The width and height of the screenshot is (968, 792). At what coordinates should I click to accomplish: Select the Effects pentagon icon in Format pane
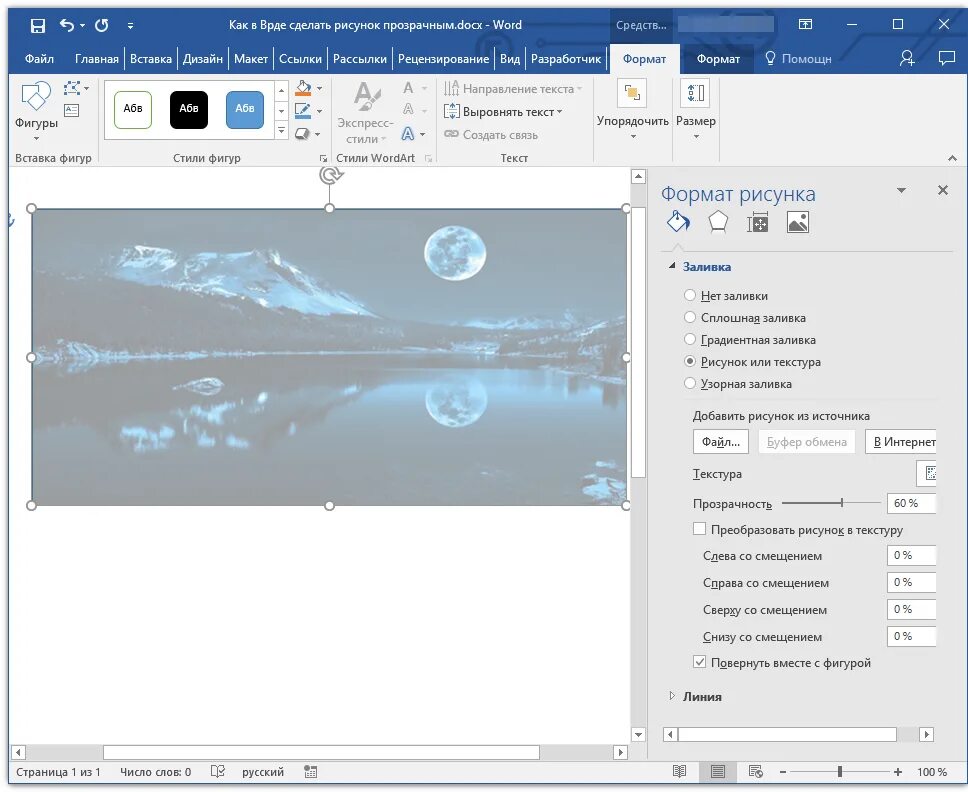(x=717, y=222)
